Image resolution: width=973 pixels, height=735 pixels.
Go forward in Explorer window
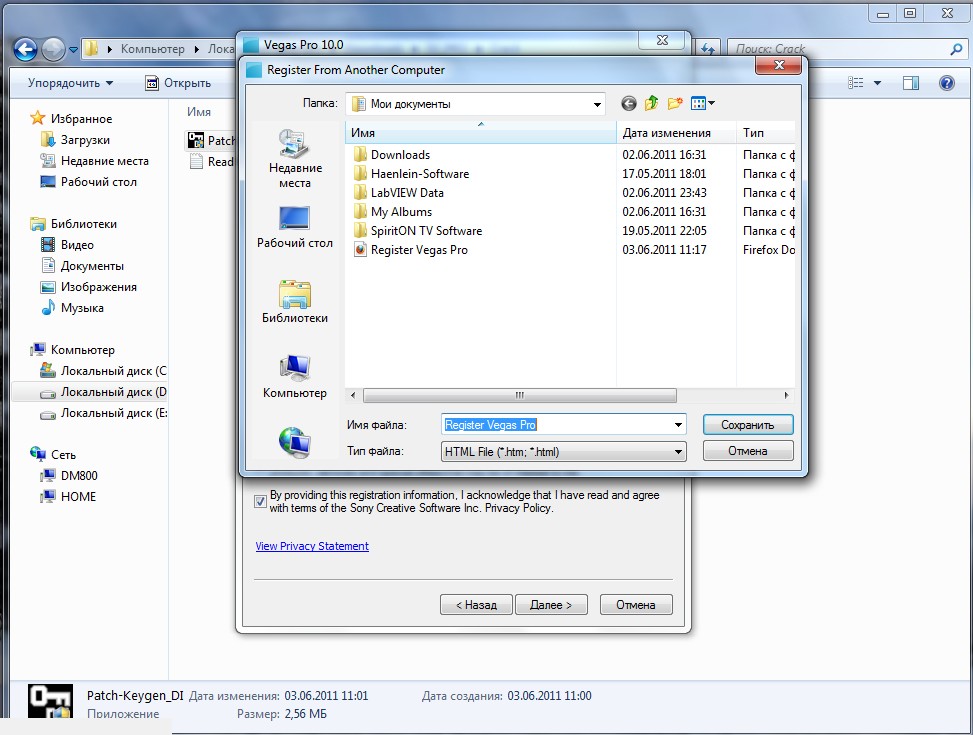coord(53,49)
